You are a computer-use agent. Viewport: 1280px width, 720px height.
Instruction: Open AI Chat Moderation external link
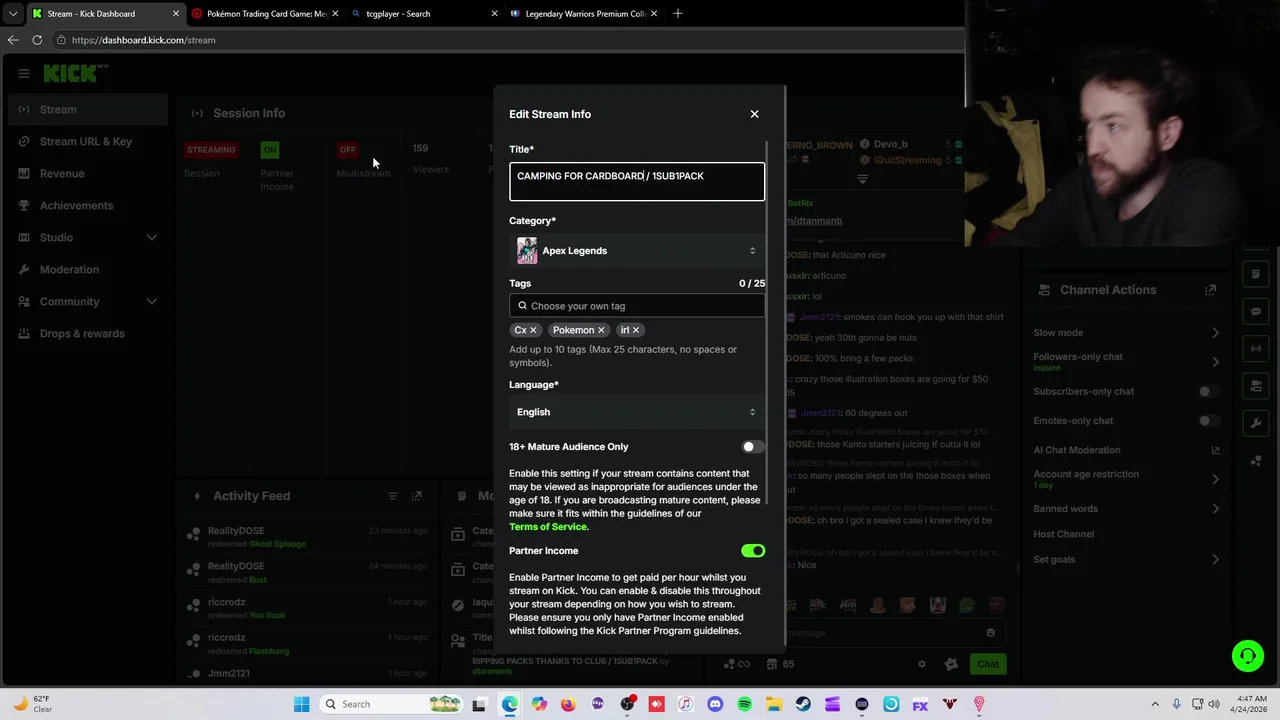[x=1216, y=450]
